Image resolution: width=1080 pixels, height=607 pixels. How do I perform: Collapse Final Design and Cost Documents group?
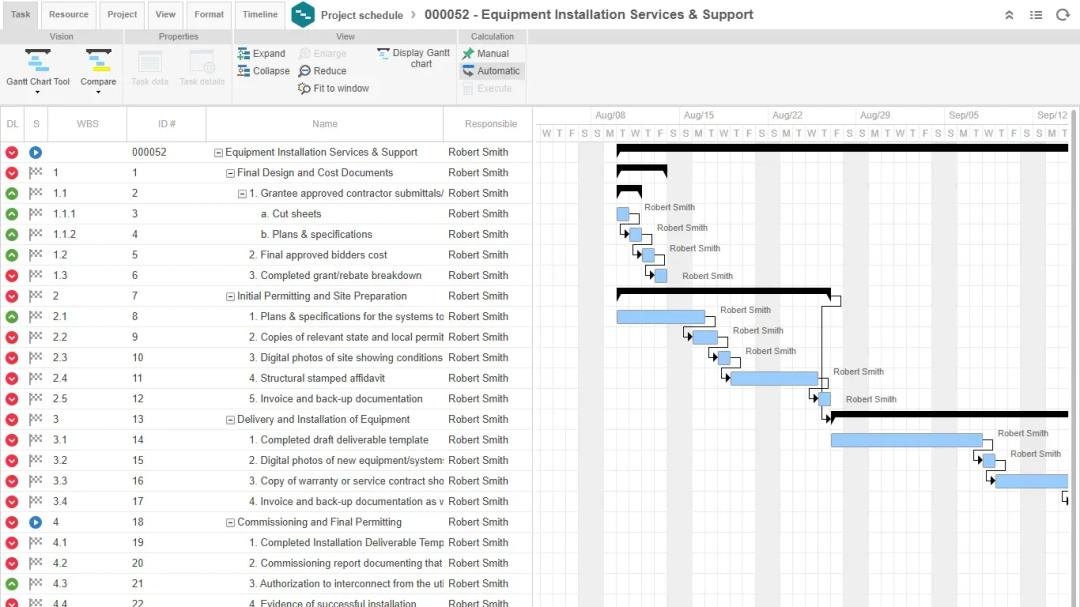pyautogui.click(x=231, y=173)
